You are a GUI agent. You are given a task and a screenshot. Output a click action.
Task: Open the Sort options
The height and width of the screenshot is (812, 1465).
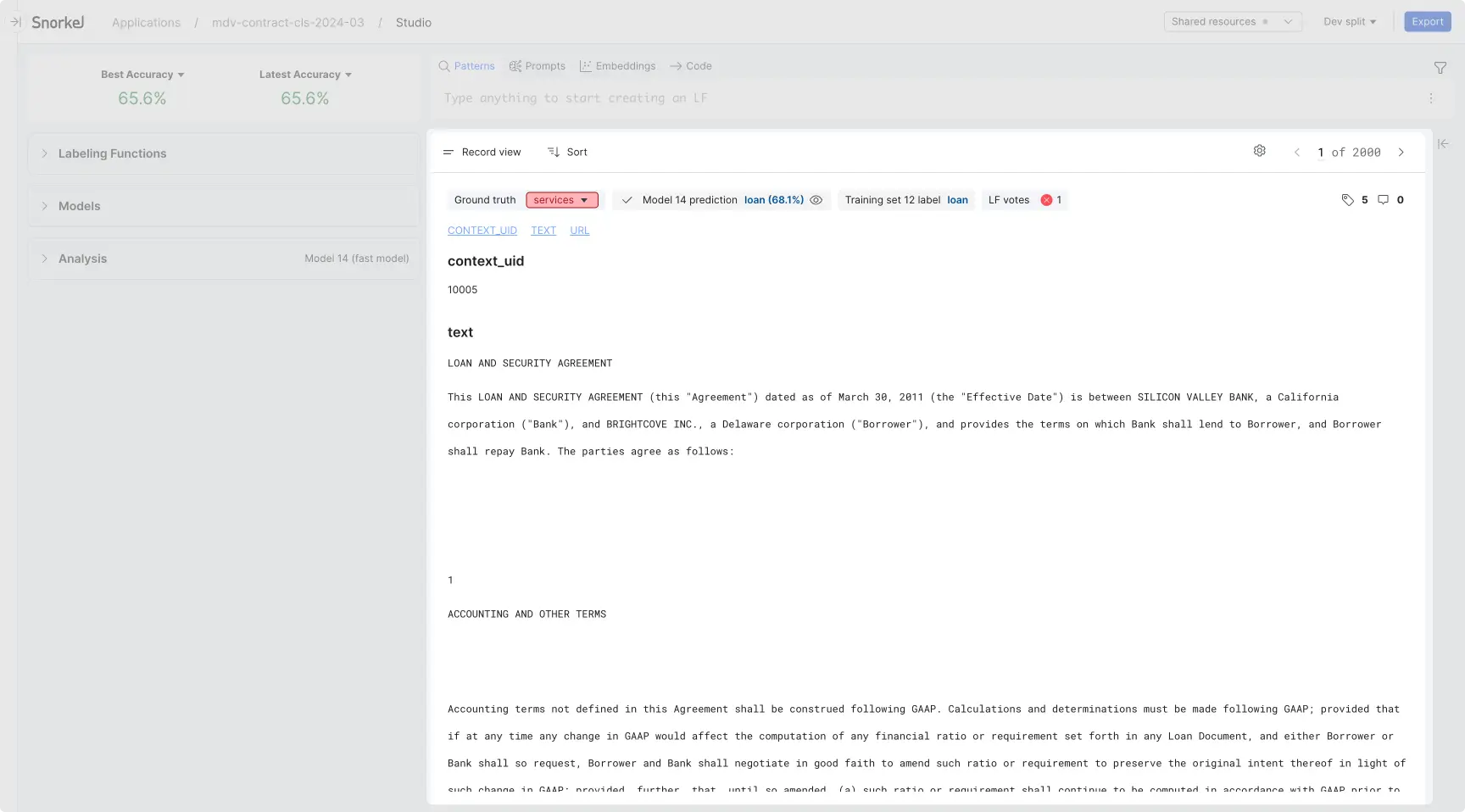pyautogui.click(x=567, y=153)
